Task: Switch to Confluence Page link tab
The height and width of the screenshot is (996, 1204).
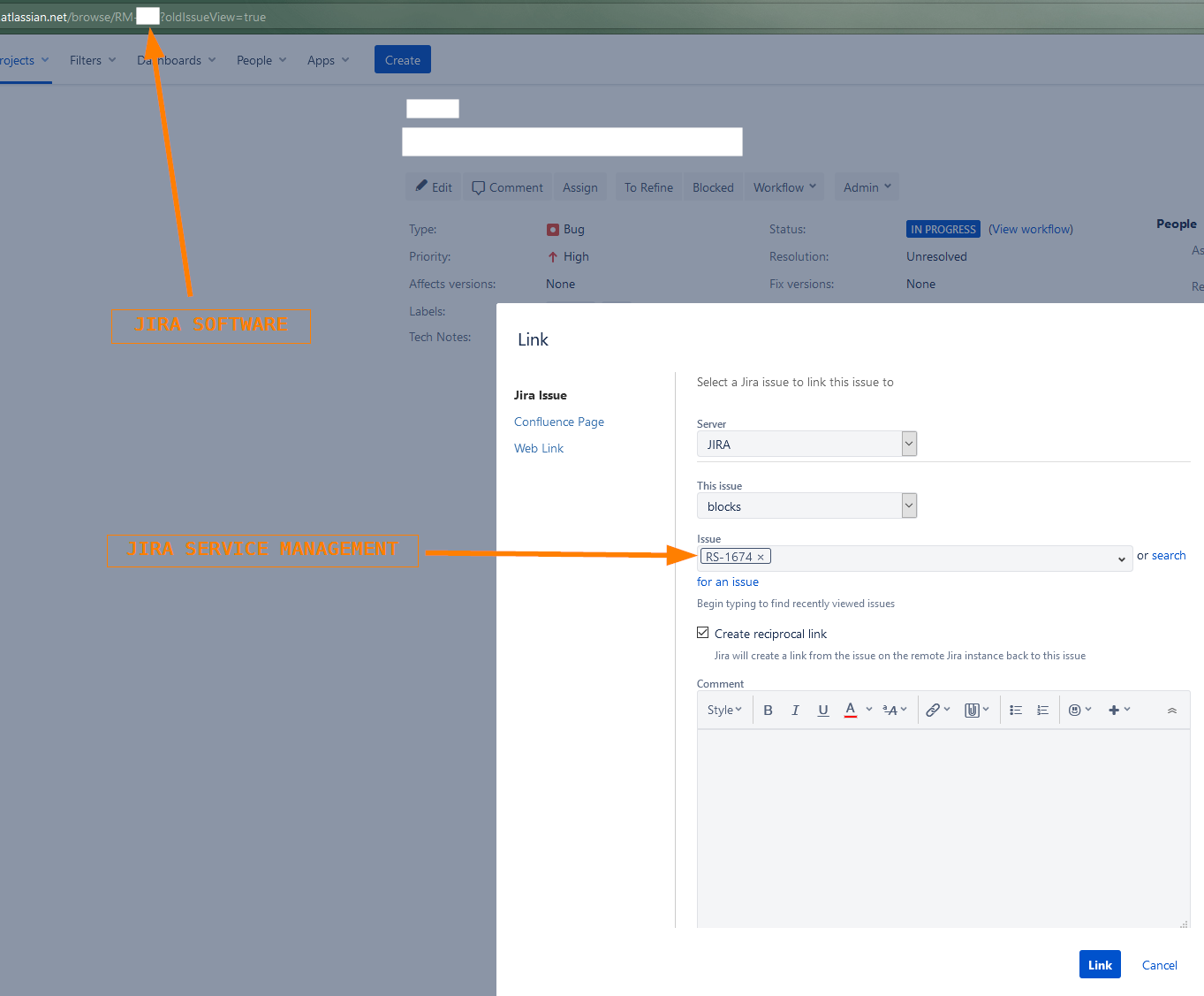Action: click(559, 422)
